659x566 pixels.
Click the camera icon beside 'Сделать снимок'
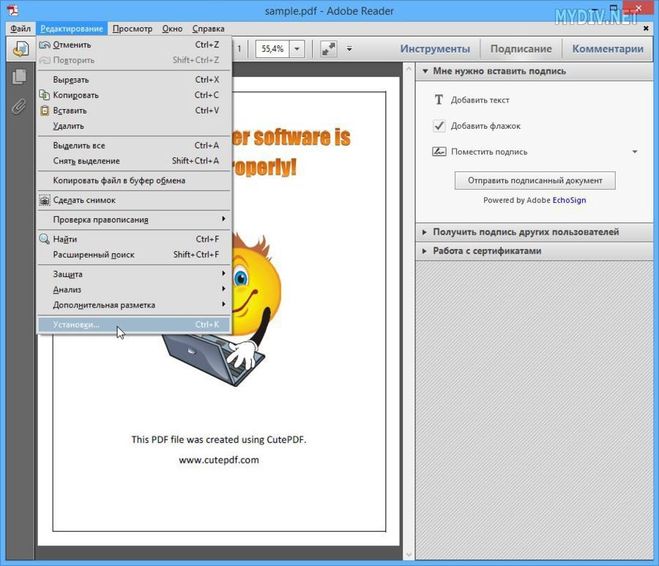[45, 200]
